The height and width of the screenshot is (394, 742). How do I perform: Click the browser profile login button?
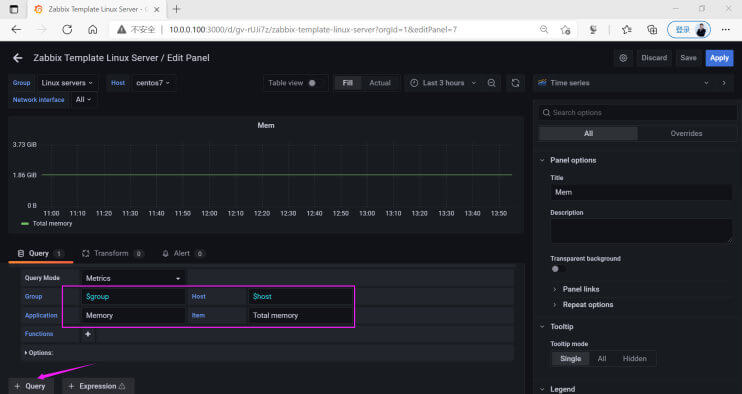[x=689, y=29]
